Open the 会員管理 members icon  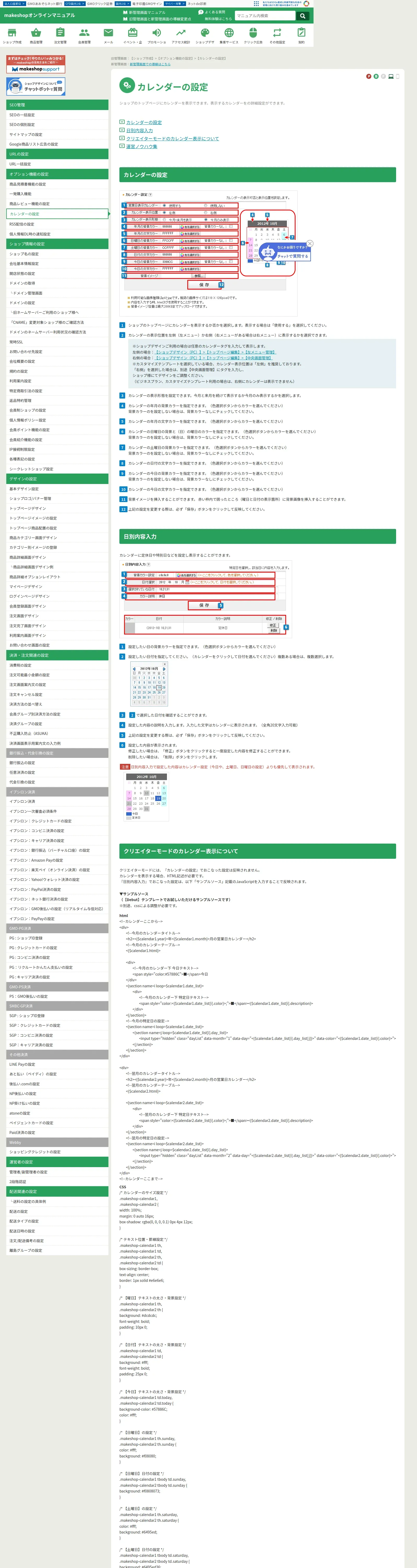[x=84, y=36]
